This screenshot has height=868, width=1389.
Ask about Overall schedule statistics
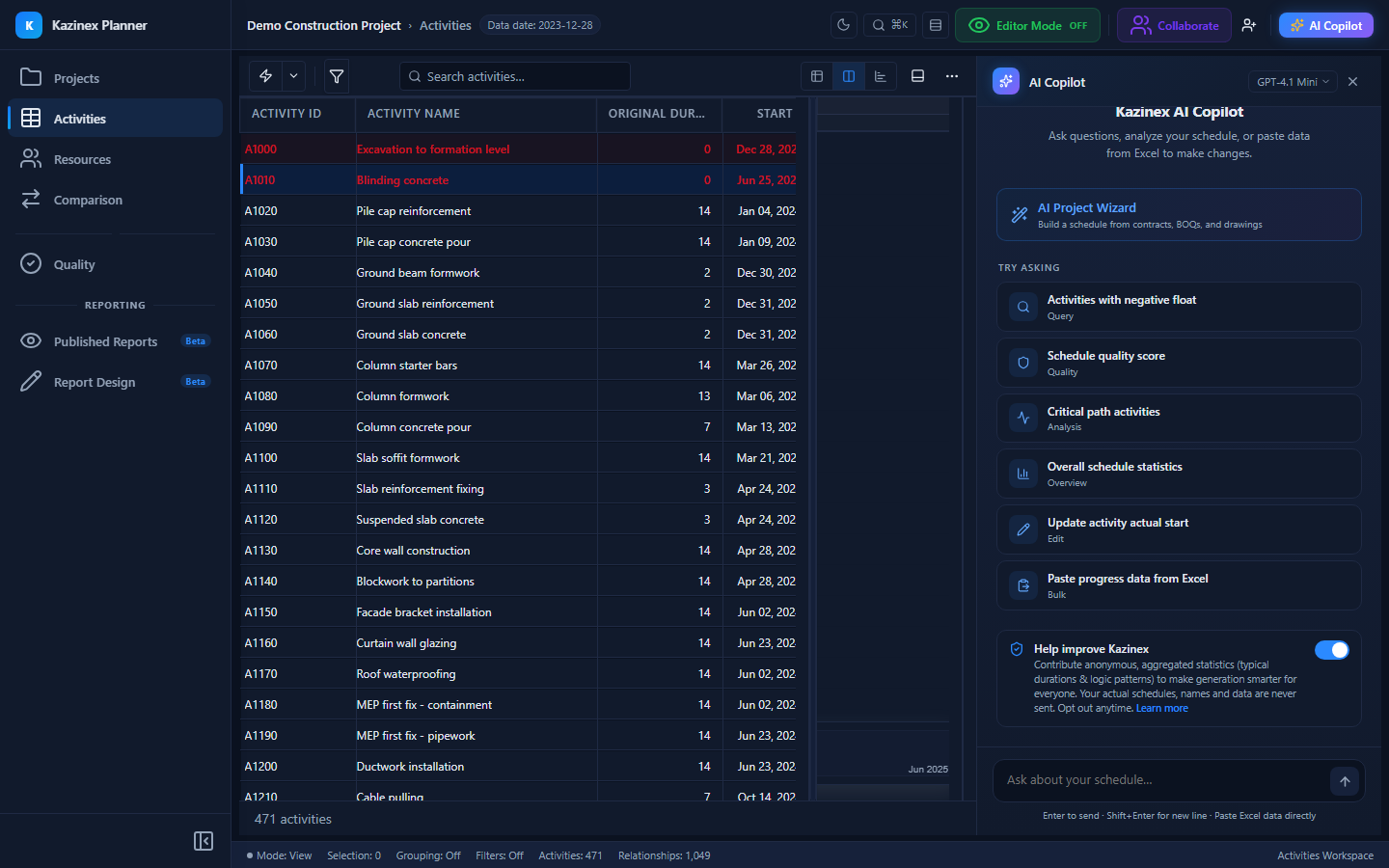1179,474
